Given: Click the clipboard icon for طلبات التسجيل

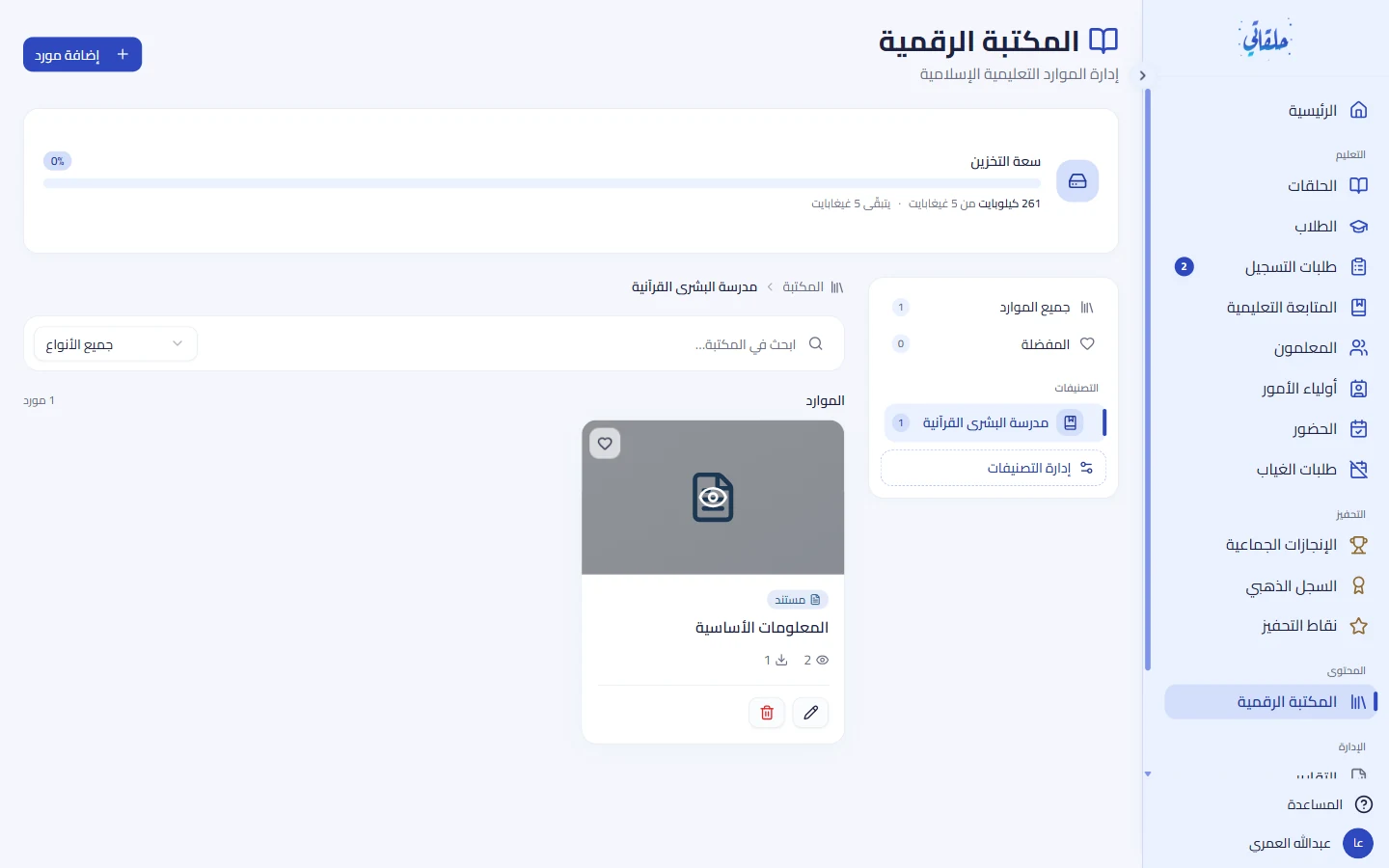Looking at the screenshot, I should [x=1358, y=267].
